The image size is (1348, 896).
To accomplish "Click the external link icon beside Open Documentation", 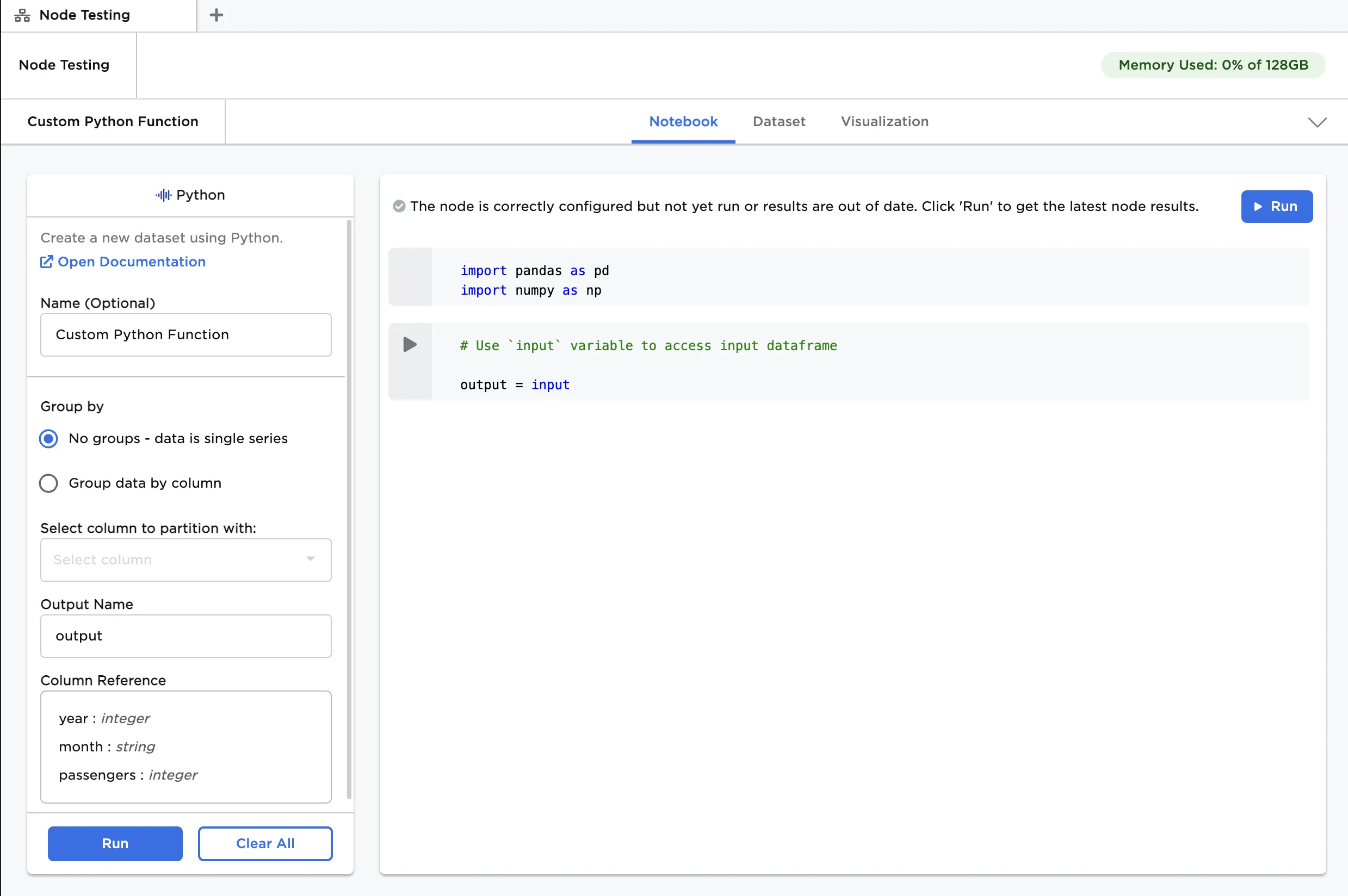I will pos(46,262).
